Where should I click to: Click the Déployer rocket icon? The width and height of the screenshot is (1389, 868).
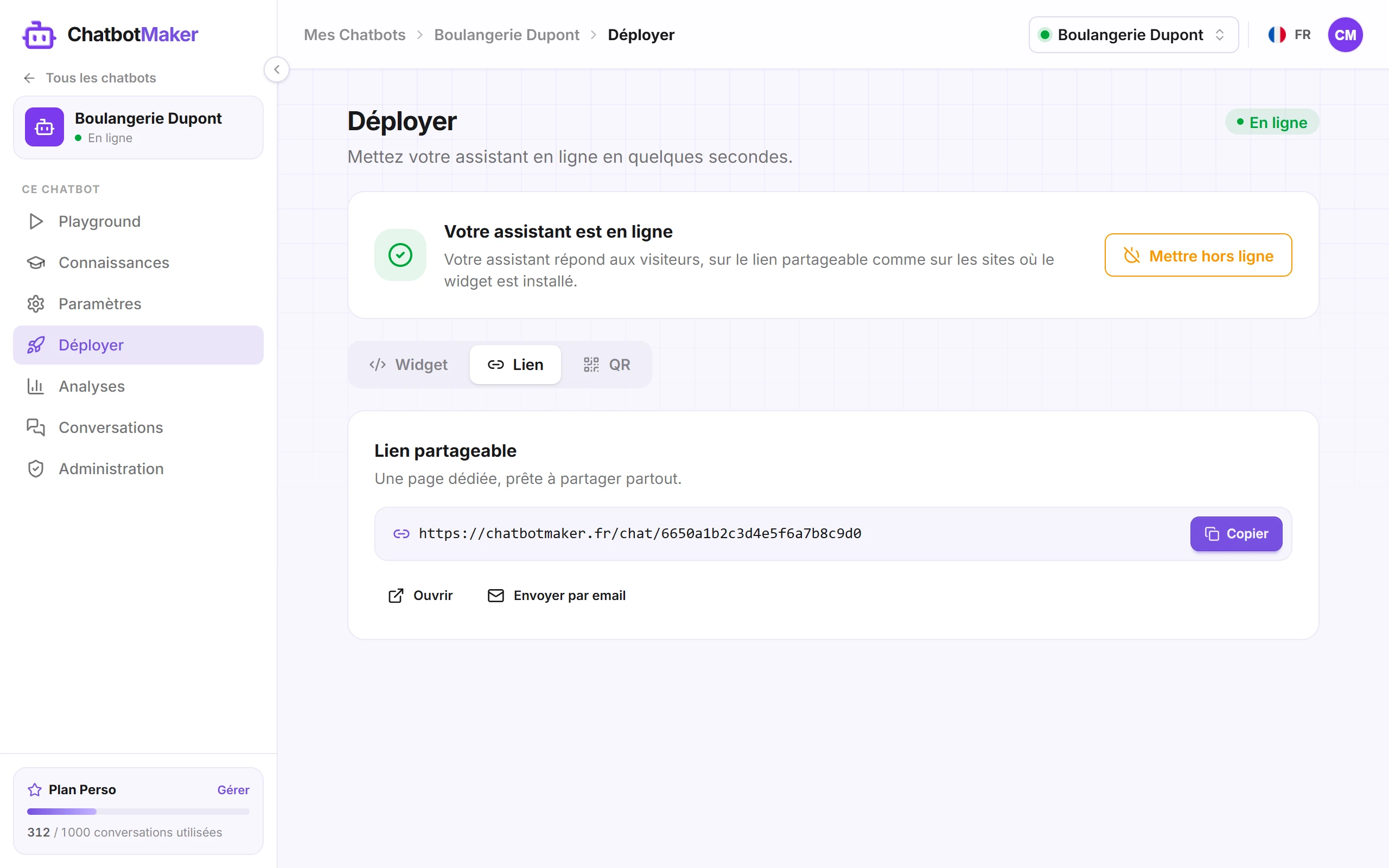coord(36,345)
